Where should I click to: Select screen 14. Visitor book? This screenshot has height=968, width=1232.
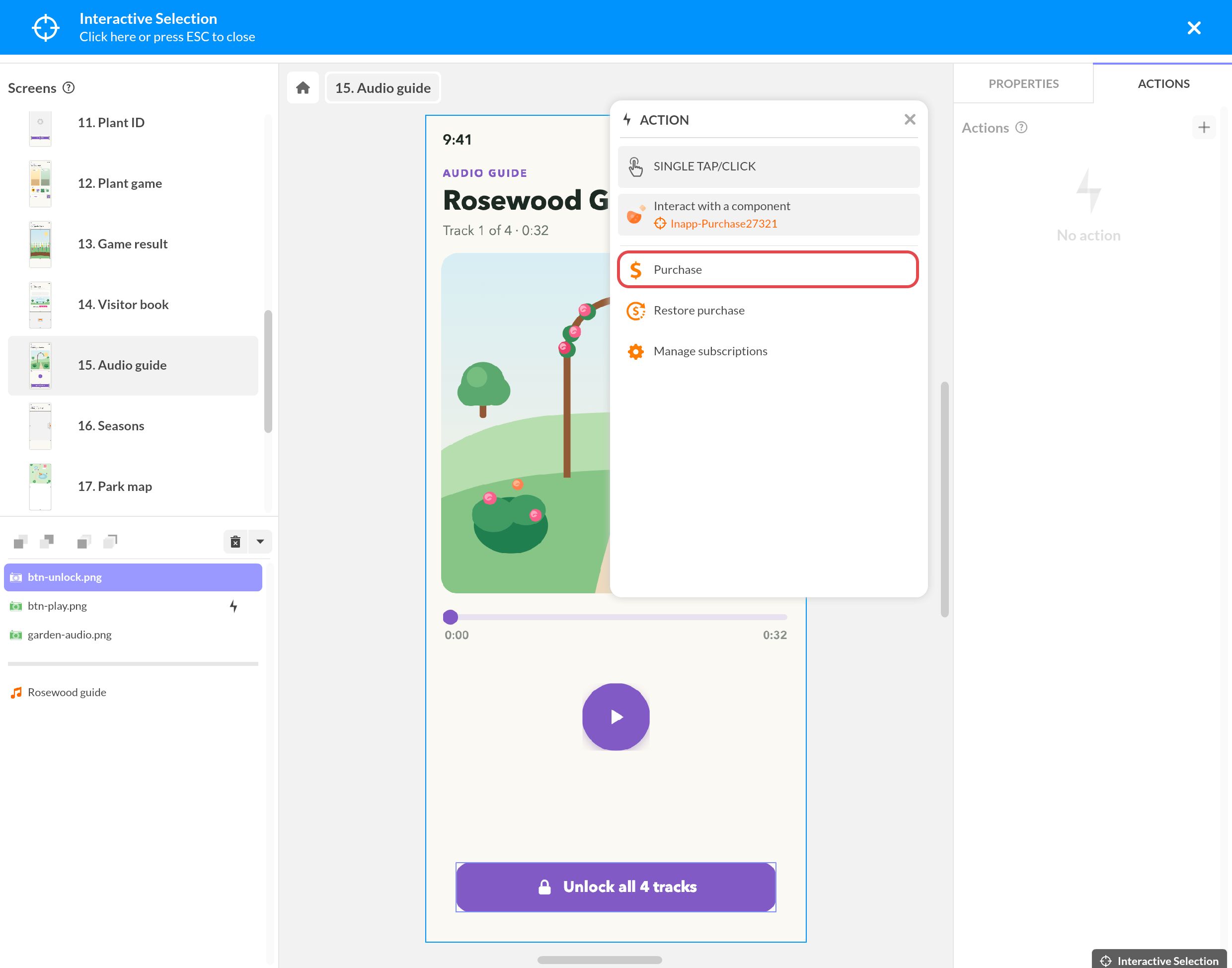coord(133,305)
